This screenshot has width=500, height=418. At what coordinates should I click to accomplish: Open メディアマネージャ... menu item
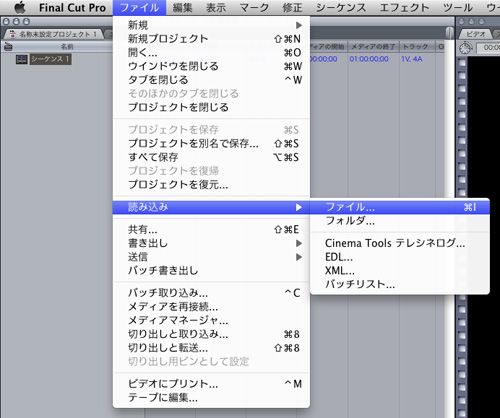pyautogui.click(x=211, y=320)
